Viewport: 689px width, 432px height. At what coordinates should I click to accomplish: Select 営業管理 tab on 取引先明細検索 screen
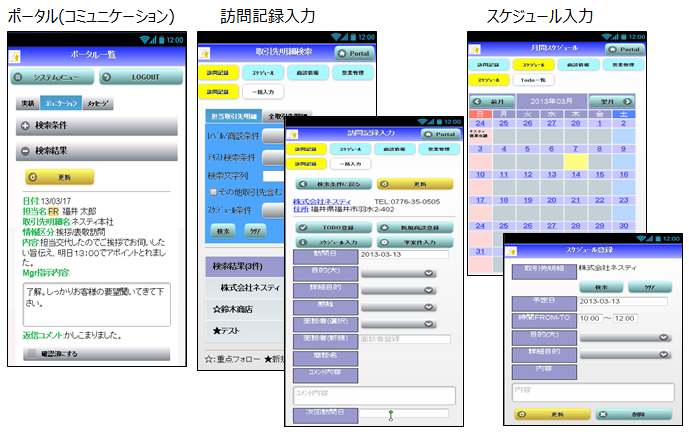(353, 73)
